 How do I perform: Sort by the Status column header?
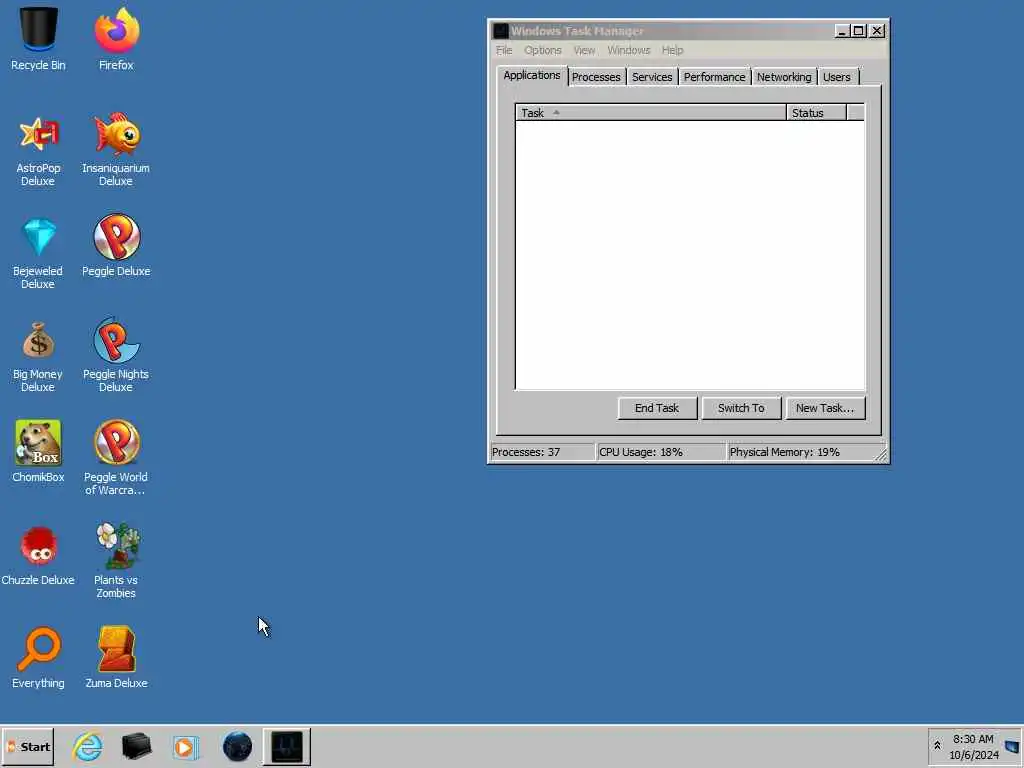(x=816, y=113)
